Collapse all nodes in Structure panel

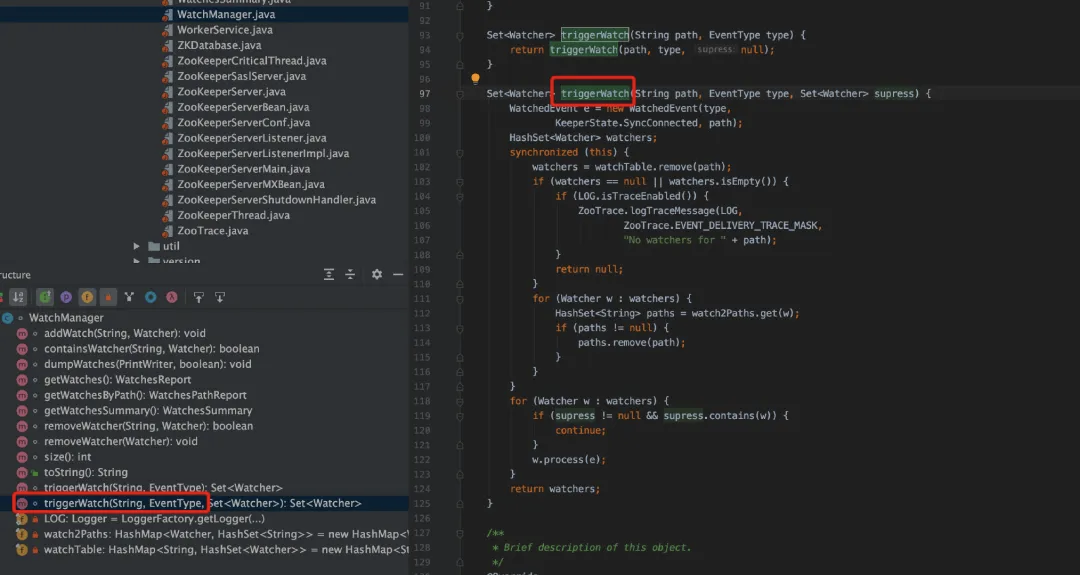350,275
